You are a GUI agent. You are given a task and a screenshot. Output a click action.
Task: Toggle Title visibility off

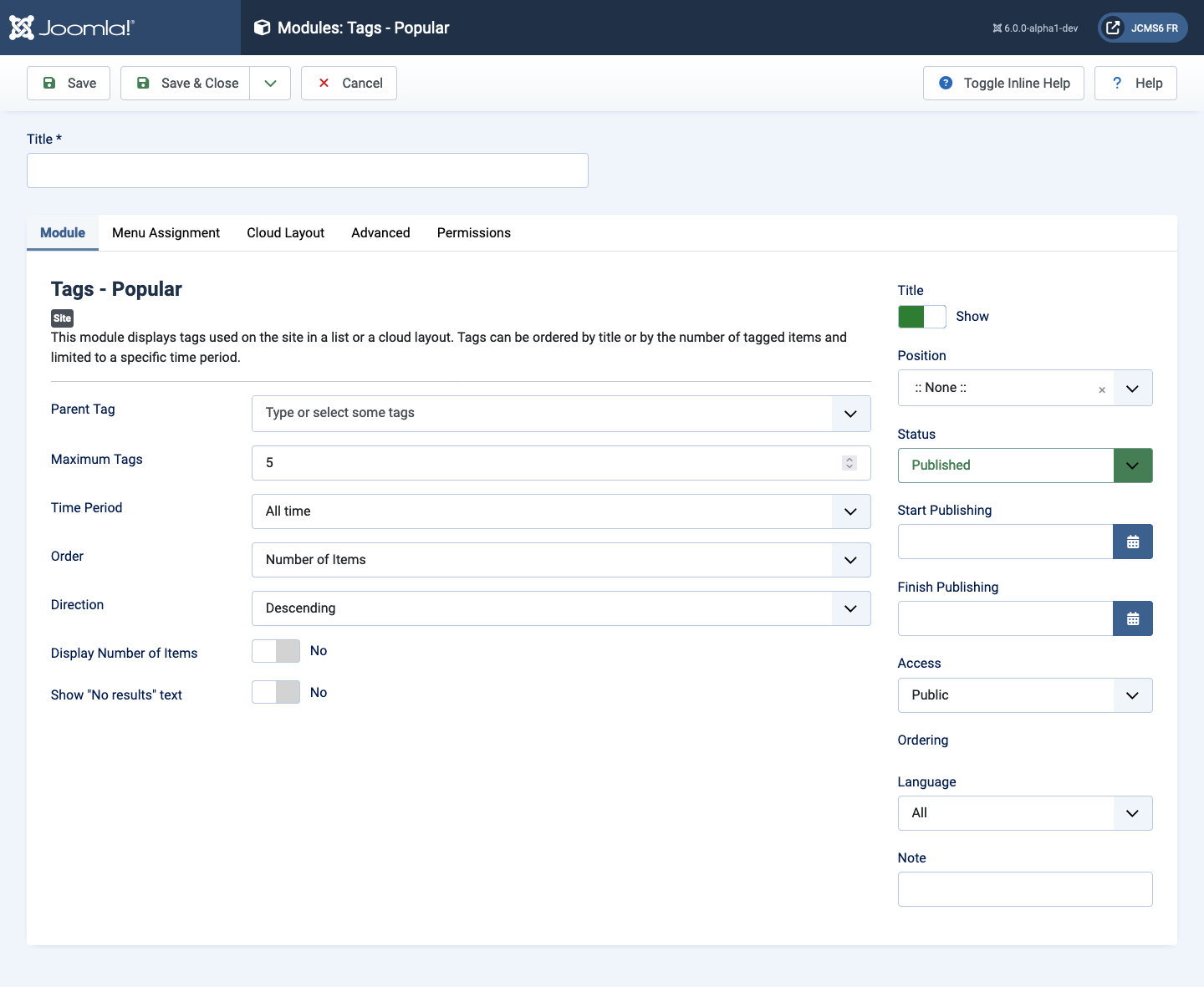[x=921, y=317]
